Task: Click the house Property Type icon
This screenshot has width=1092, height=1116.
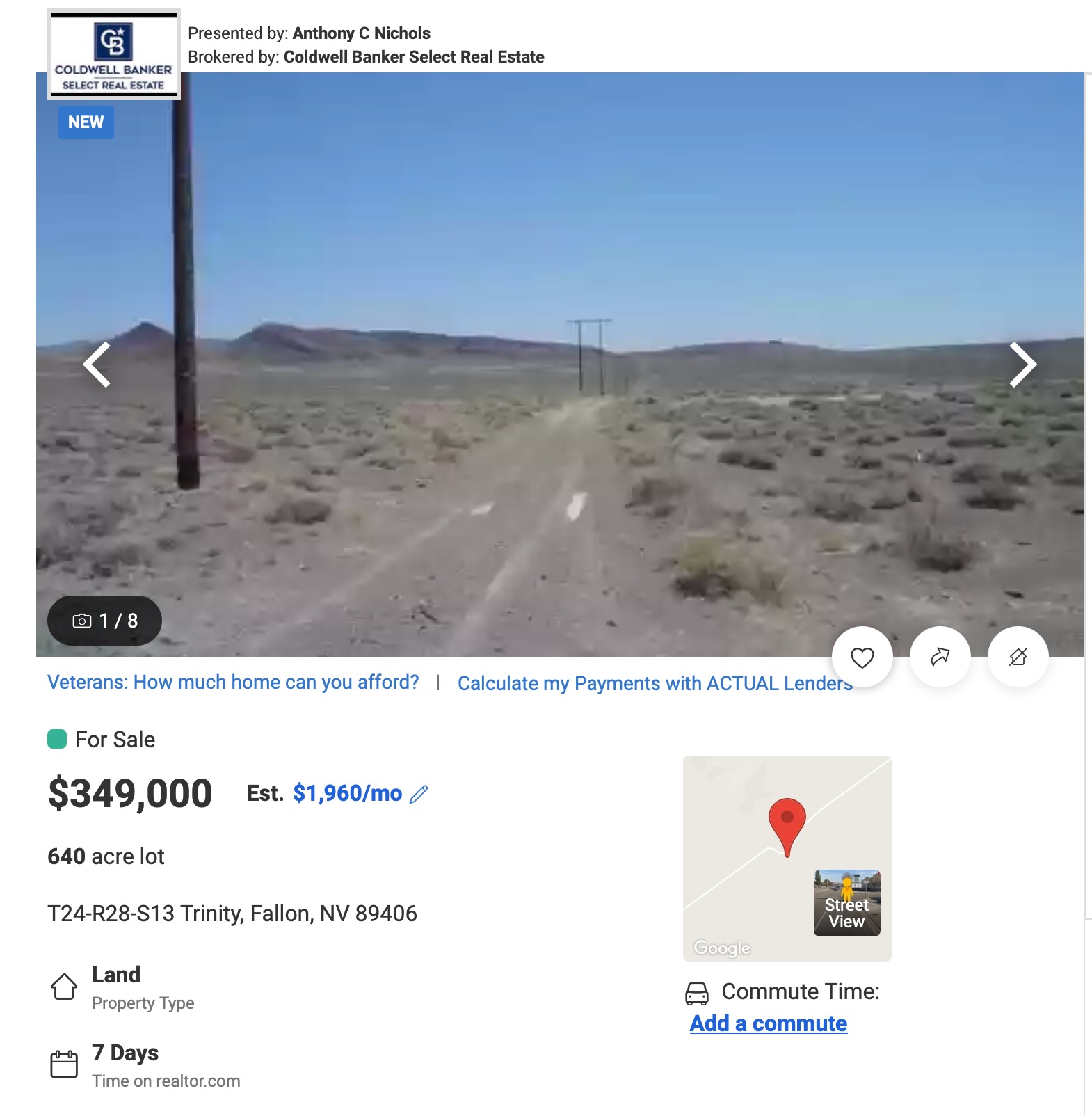Action: point(64,986)
